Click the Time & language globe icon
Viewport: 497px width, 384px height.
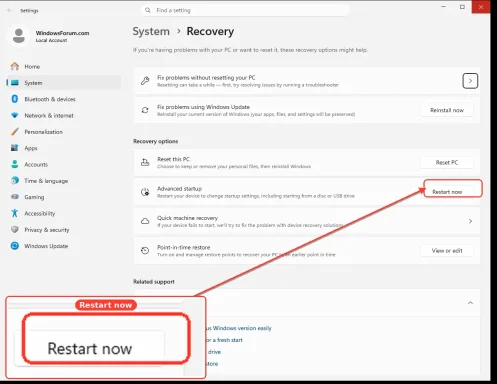click(15, 180)
